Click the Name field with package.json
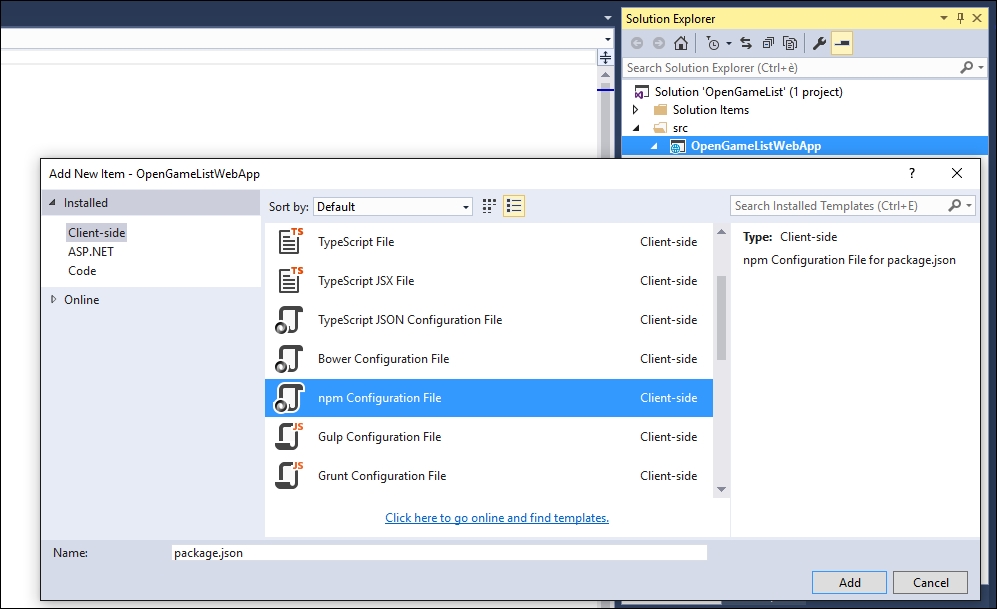 pos(439,553)
